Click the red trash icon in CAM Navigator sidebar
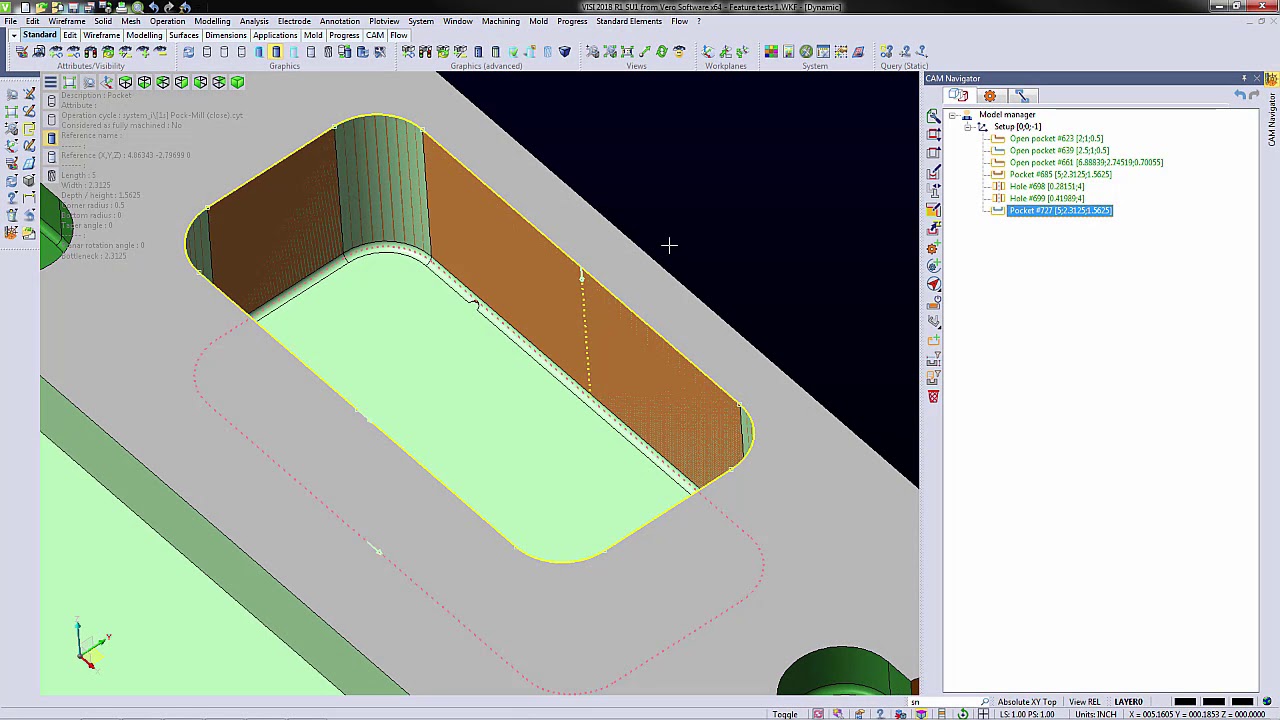Screen dimensions: 1280x720 (933, 397)
